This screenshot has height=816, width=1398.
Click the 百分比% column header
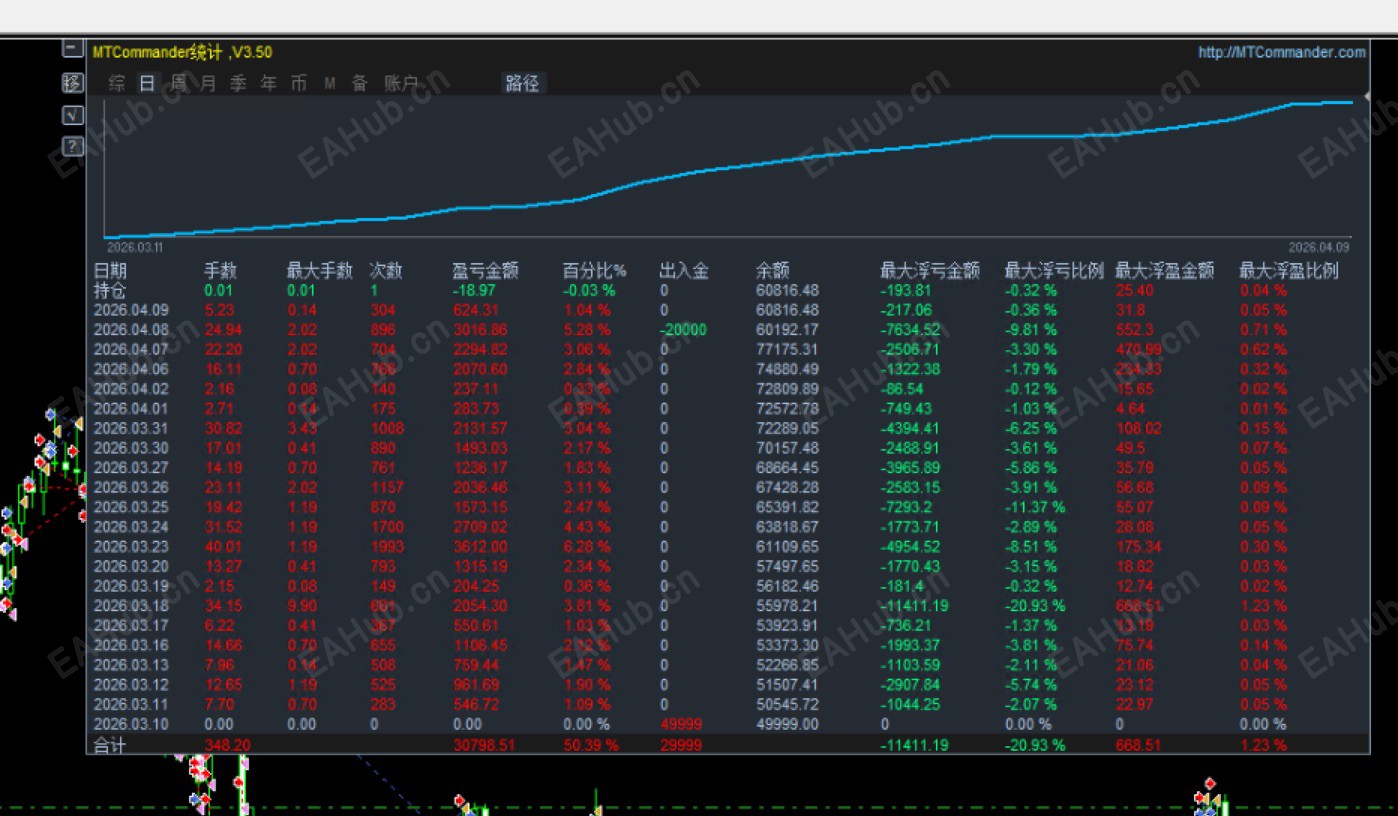pos(594,270)
